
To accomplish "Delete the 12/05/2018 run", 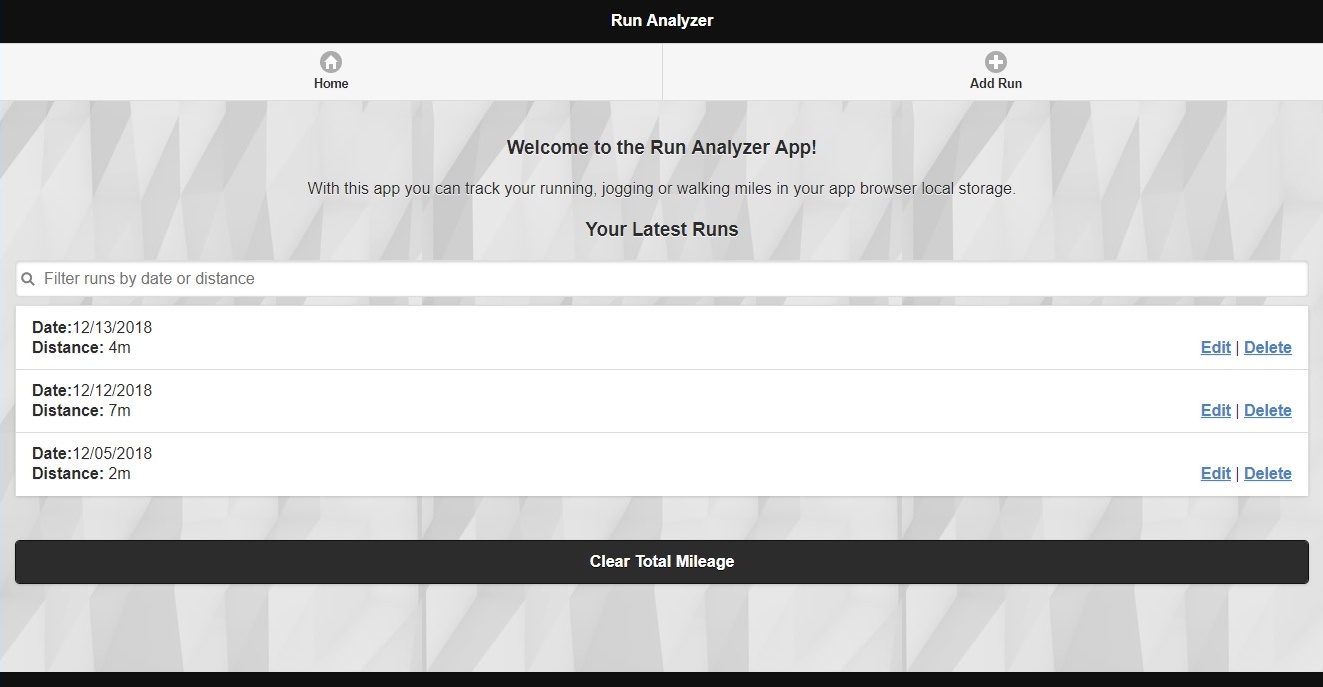I will (1268, 474).
